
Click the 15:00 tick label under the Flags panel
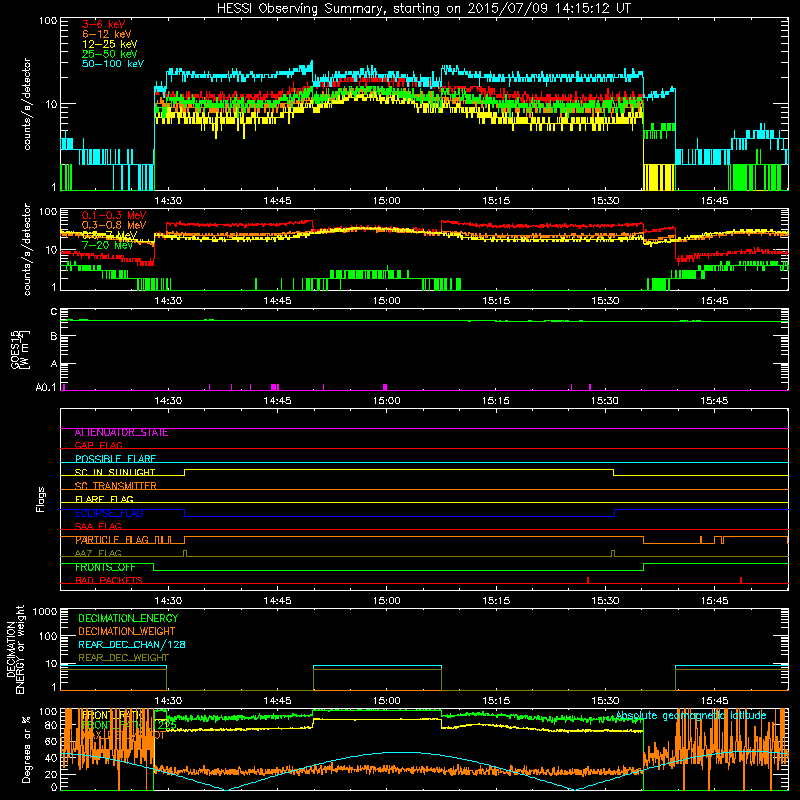386,601
